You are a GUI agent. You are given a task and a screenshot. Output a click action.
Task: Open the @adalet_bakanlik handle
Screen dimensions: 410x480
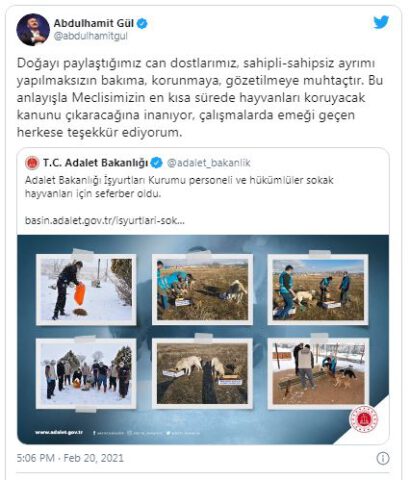click(208, 163)
